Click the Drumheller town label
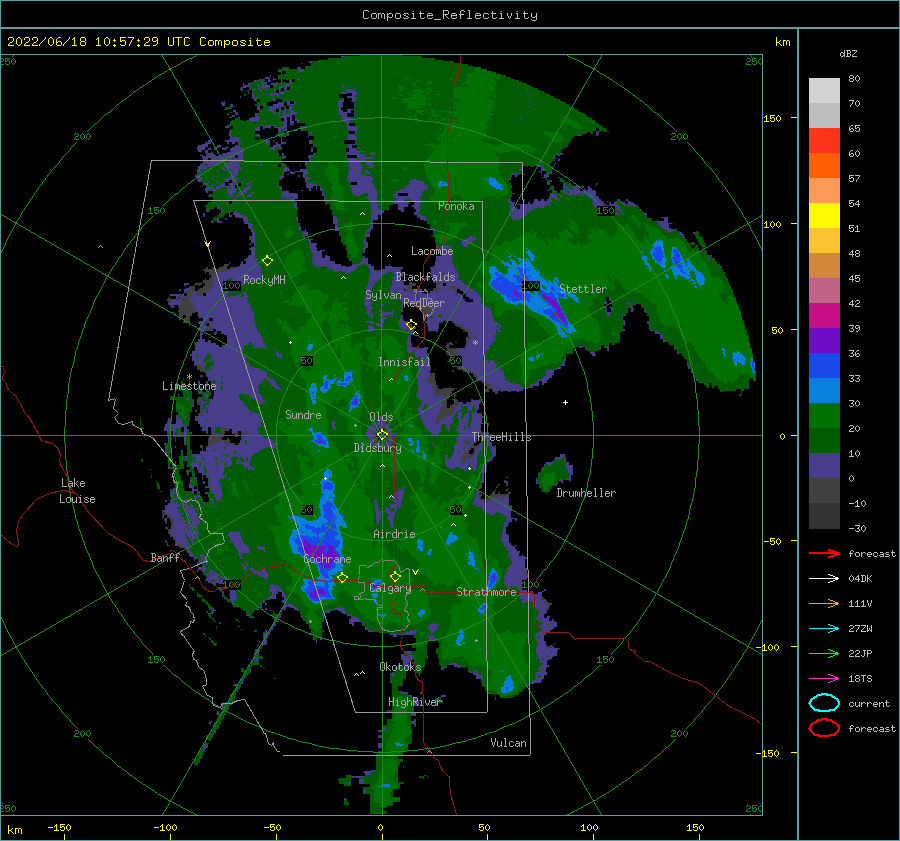Viewport: 900px width, 841px height. [x=586, y=493]
